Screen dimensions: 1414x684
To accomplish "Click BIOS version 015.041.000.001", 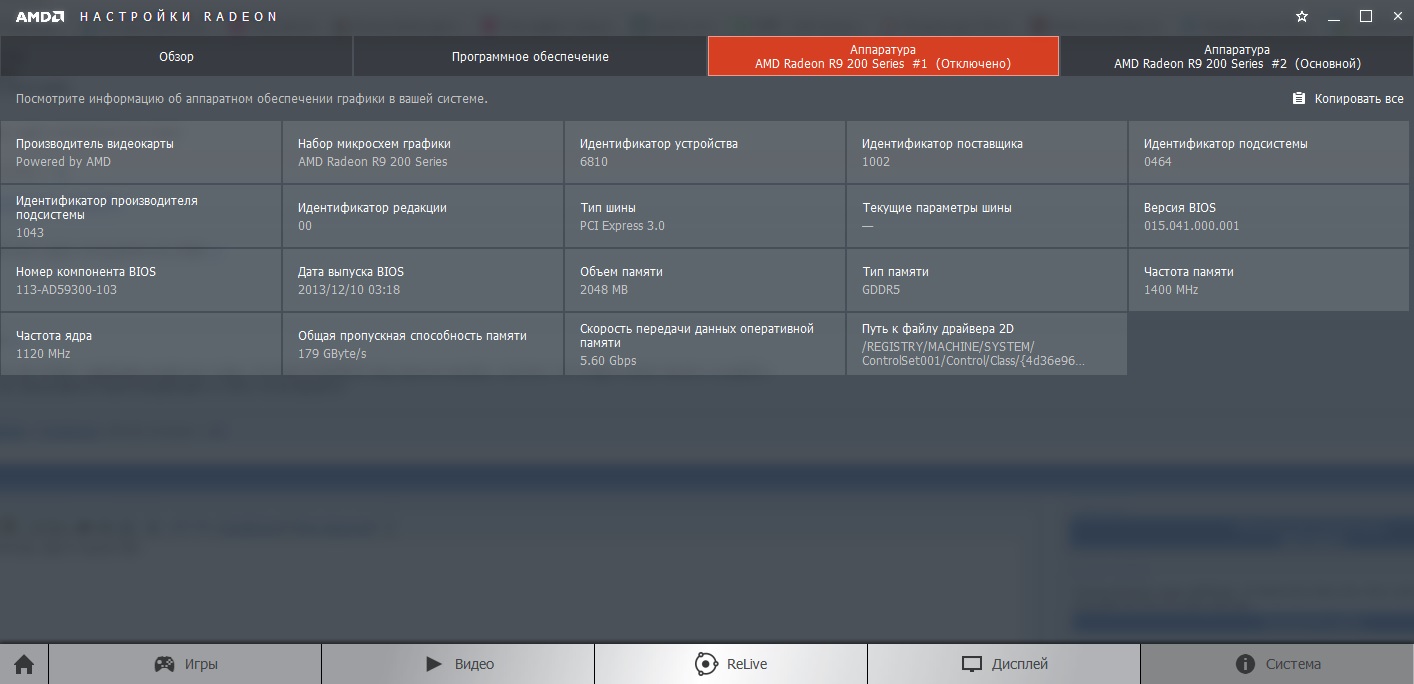I will 1192,226.
